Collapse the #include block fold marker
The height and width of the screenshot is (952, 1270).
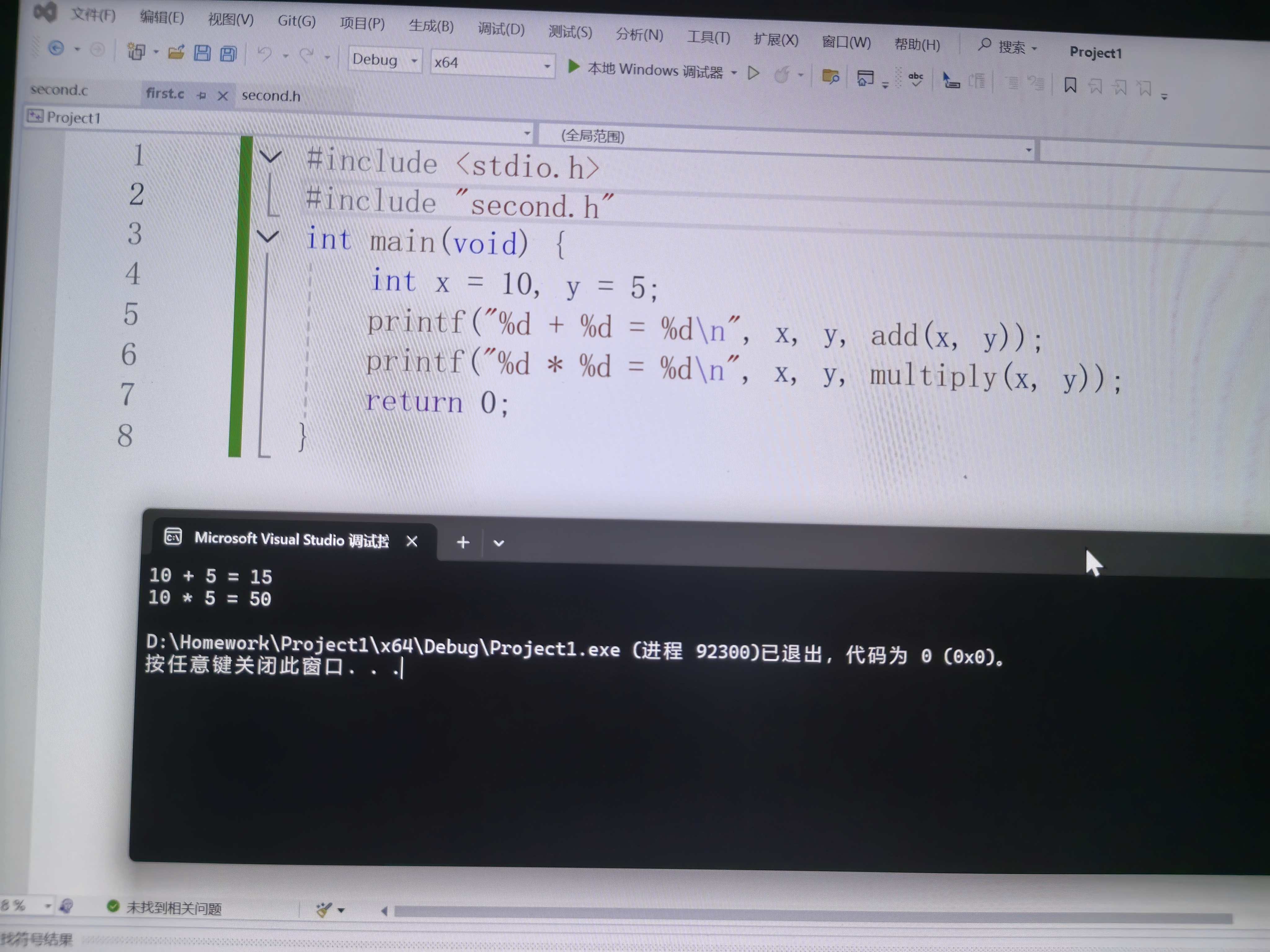pos(270,156)
